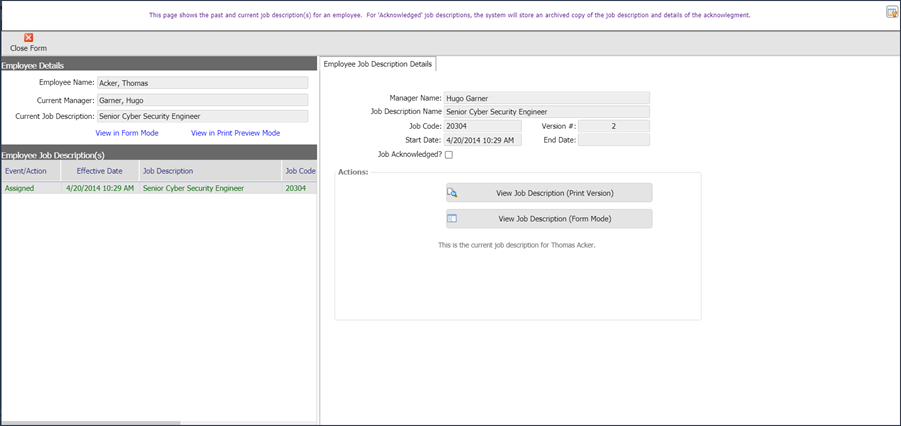Image resolution: width=901 pixels, height=426 pixels.
Task: Click the Current Manager field
Action: [201, 100]
